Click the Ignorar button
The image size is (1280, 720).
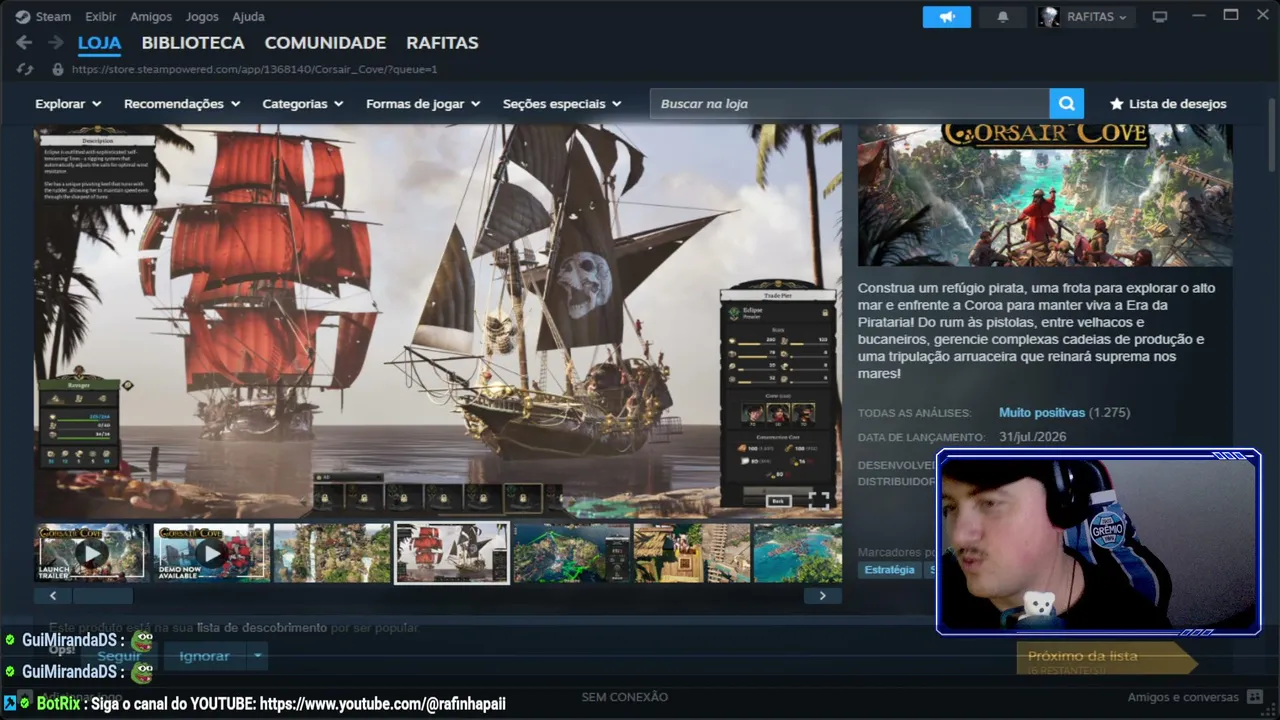[x=204, y=656]
